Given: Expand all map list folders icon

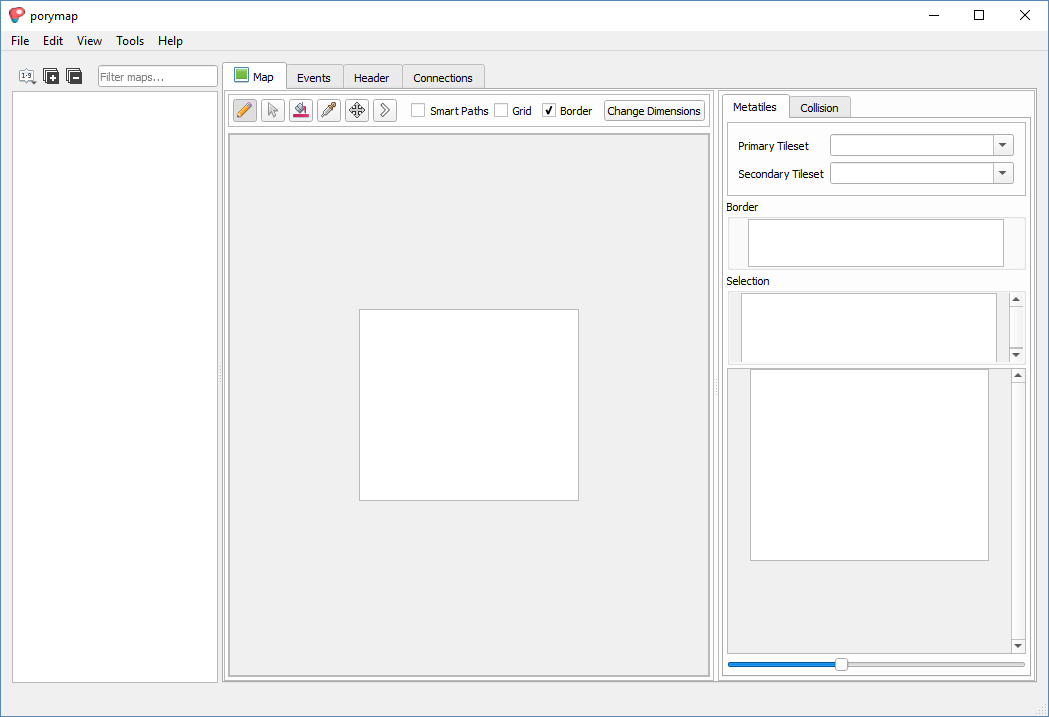Looking at the screenshot, I should (x=51, y=76).
